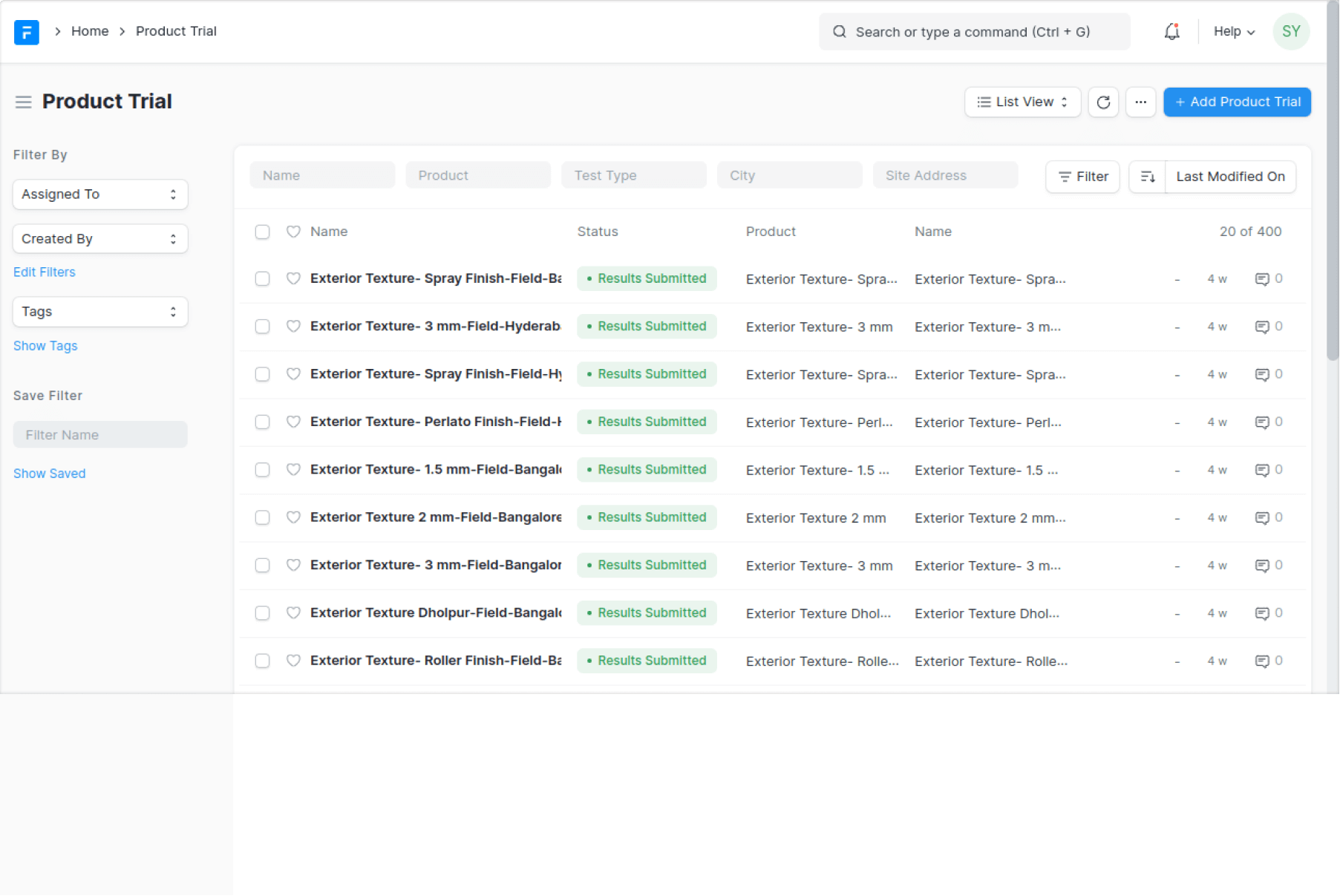Tick the select-all checkbox in the header row

[262, 232]
